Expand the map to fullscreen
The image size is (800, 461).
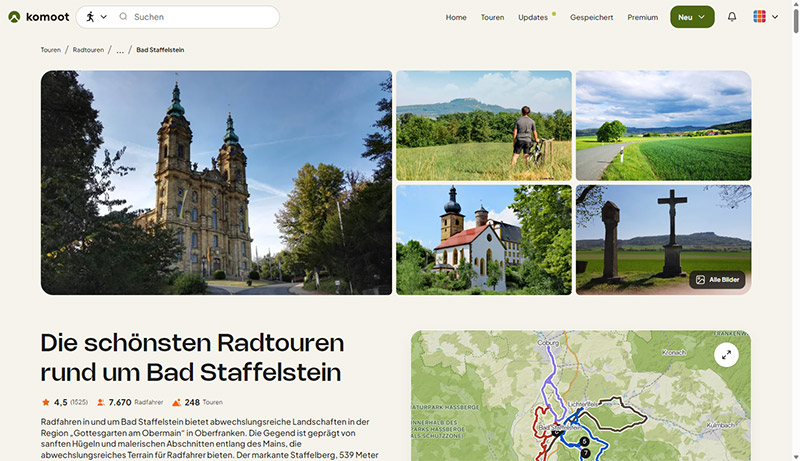726,354
